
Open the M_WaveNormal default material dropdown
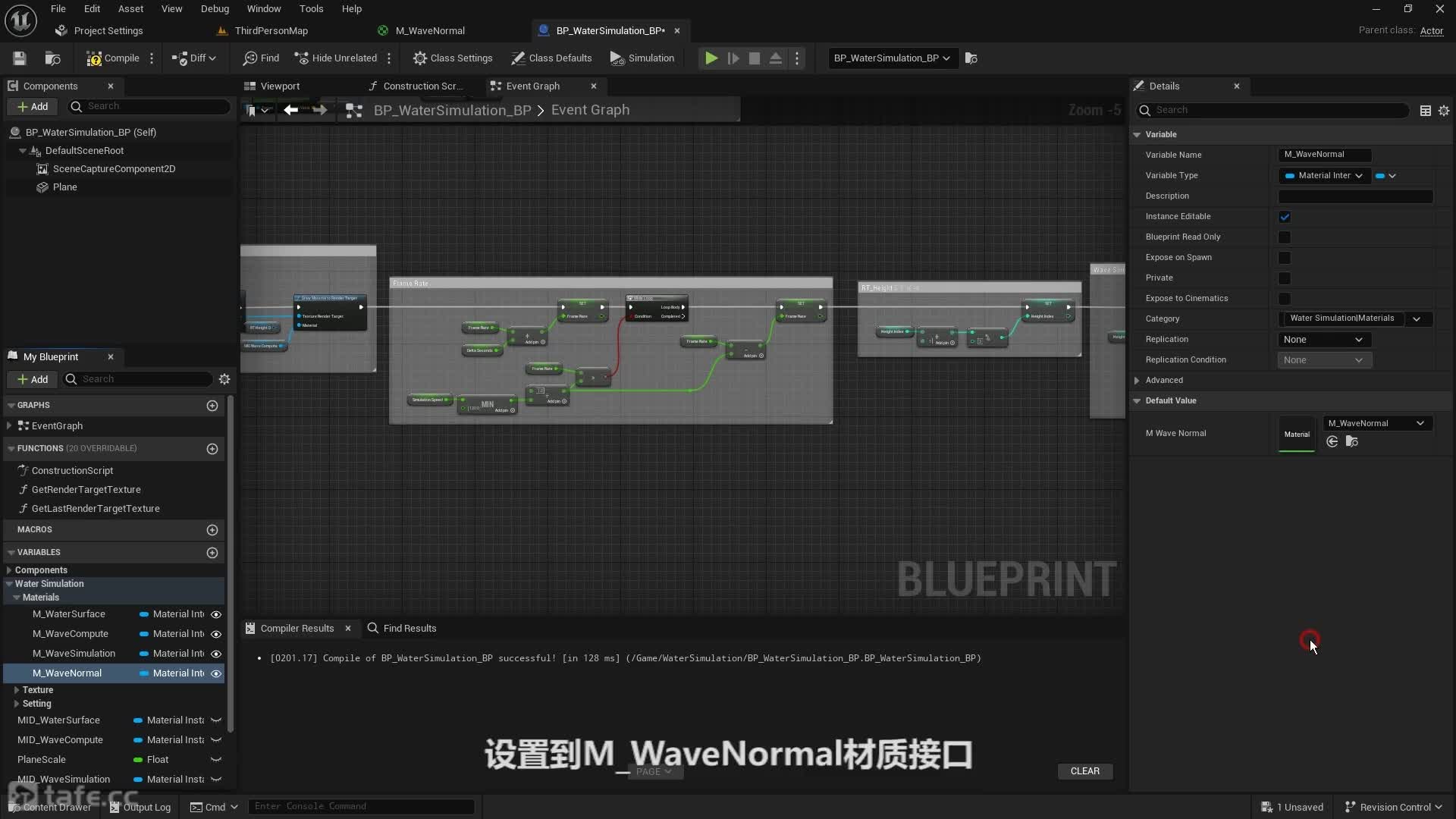[1376, 424]
